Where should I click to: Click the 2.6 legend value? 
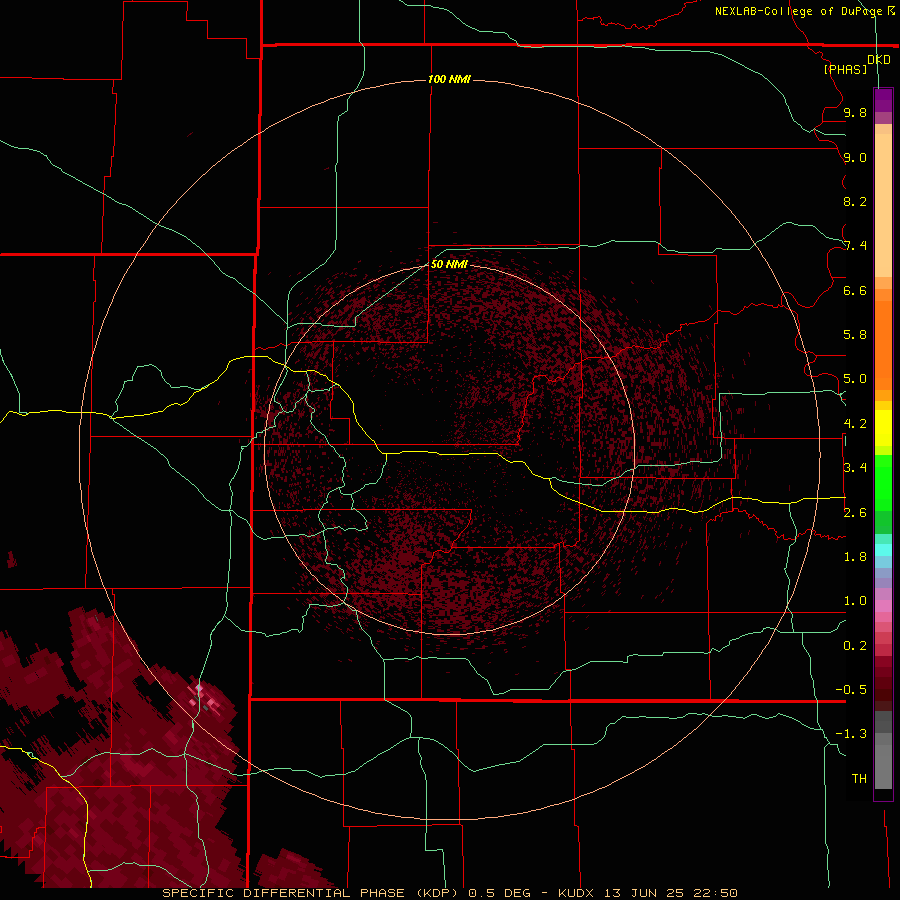click(855, 513)
